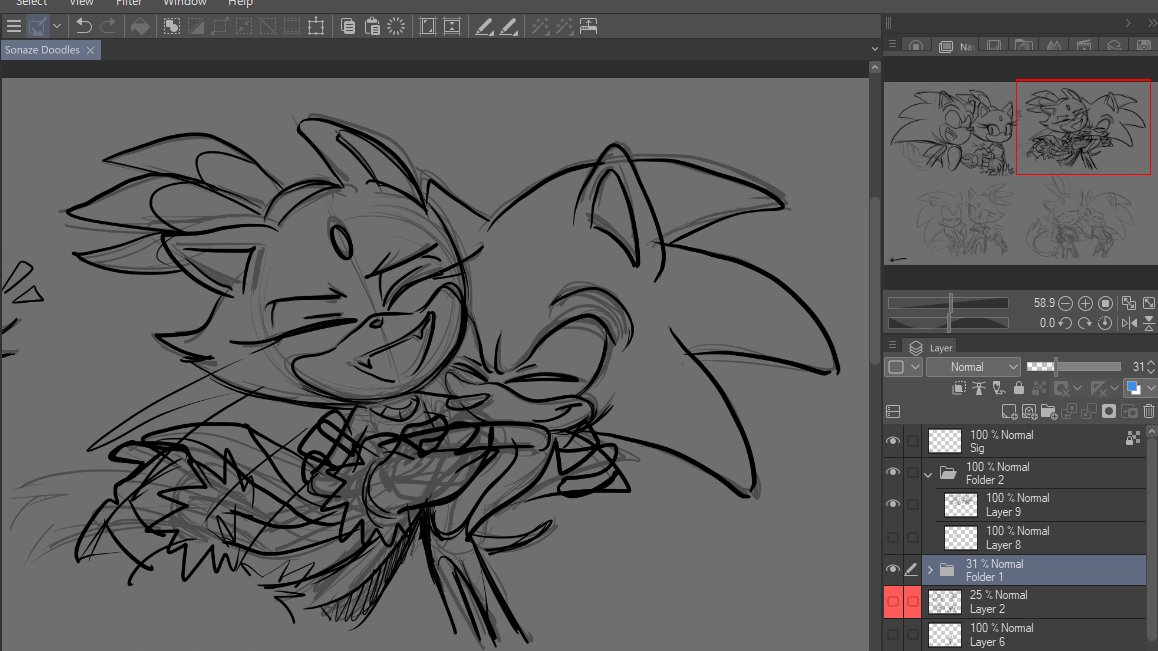Open the layer color blue swatch dropdown
Viewport: 1158px width, 651px height.
1151,388
